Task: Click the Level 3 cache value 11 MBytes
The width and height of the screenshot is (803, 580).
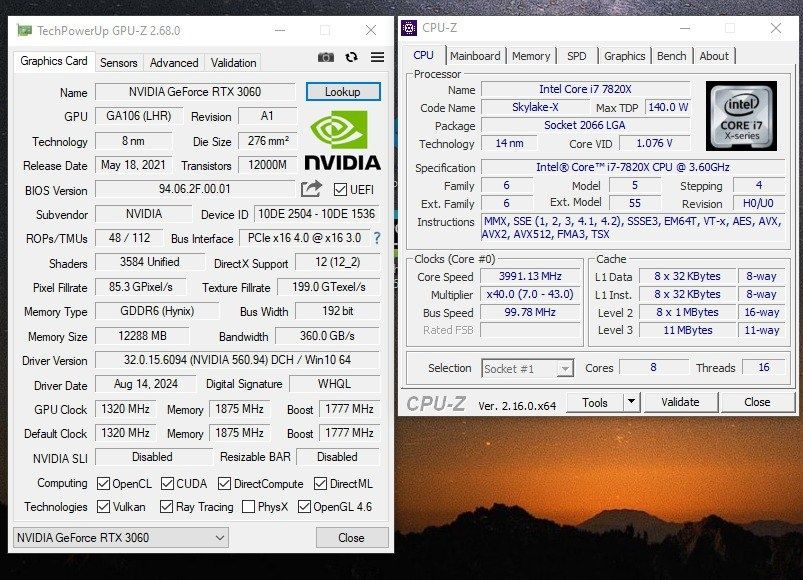Action: [x=688, y=330]
